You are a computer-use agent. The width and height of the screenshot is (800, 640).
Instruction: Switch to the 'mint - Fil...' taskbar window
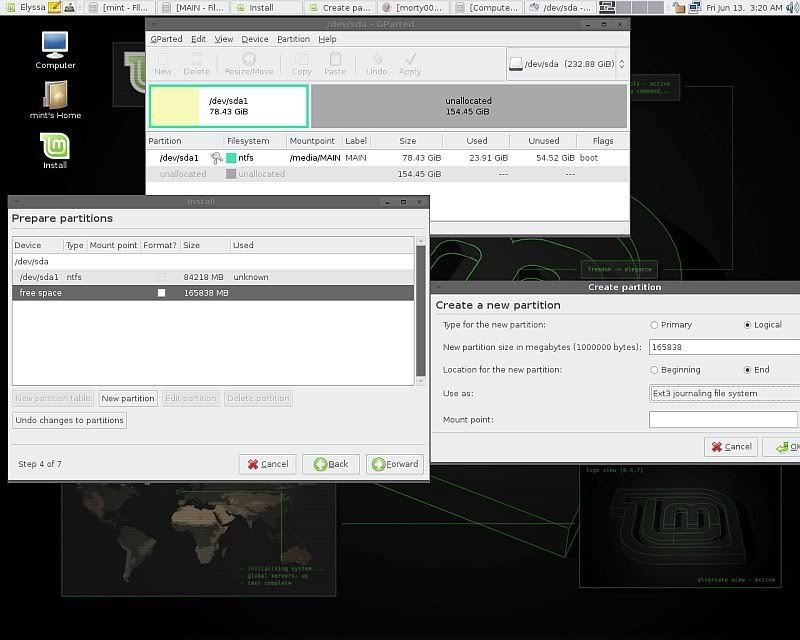click(119, 8)
